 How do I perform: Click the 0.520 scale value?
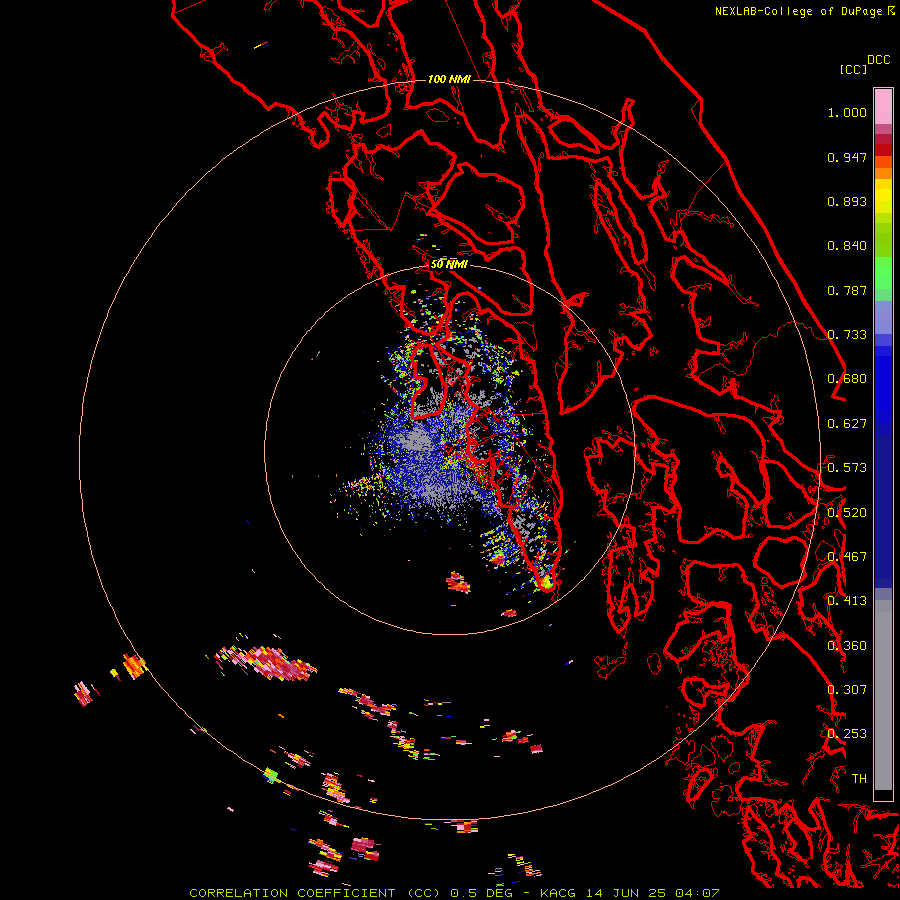click(x=847, y=513)
